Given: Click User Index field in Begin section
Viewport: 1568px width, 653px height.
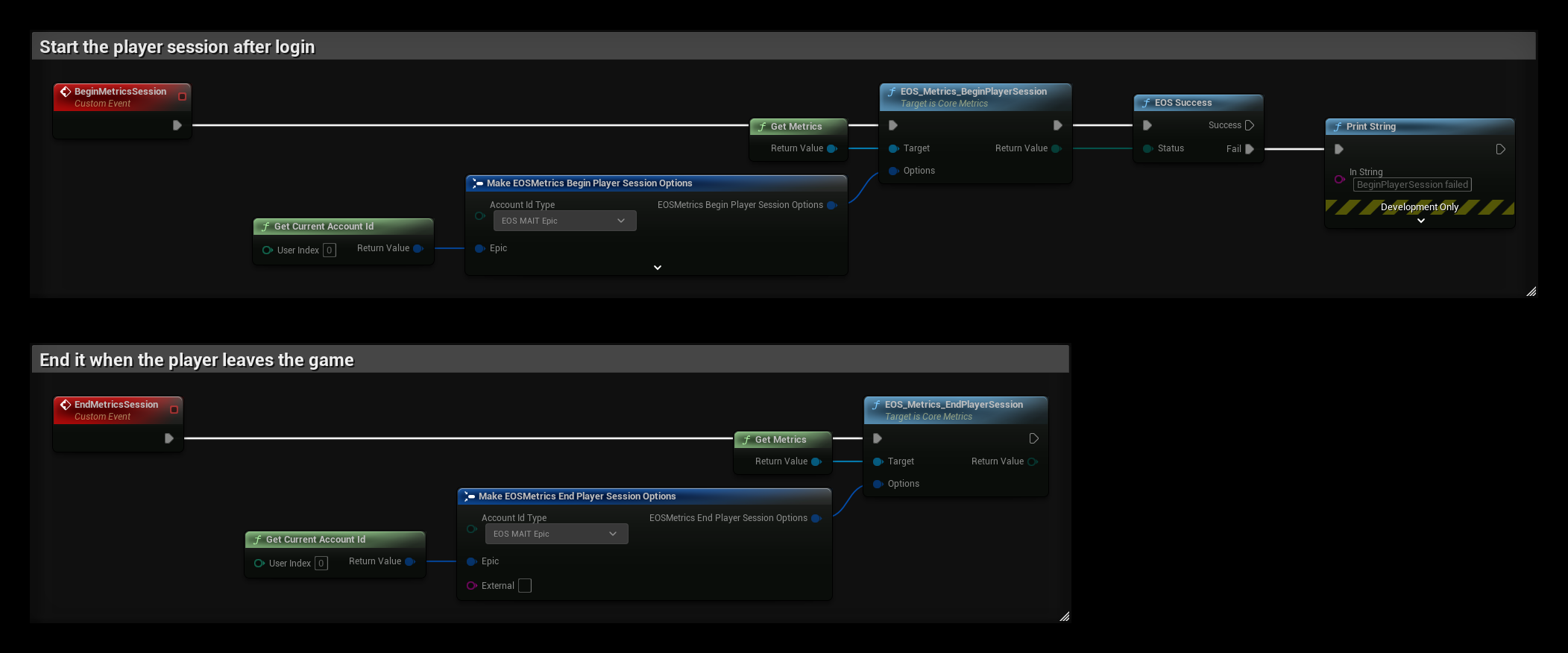Looking at the screenshot, I should coord(329,250).
